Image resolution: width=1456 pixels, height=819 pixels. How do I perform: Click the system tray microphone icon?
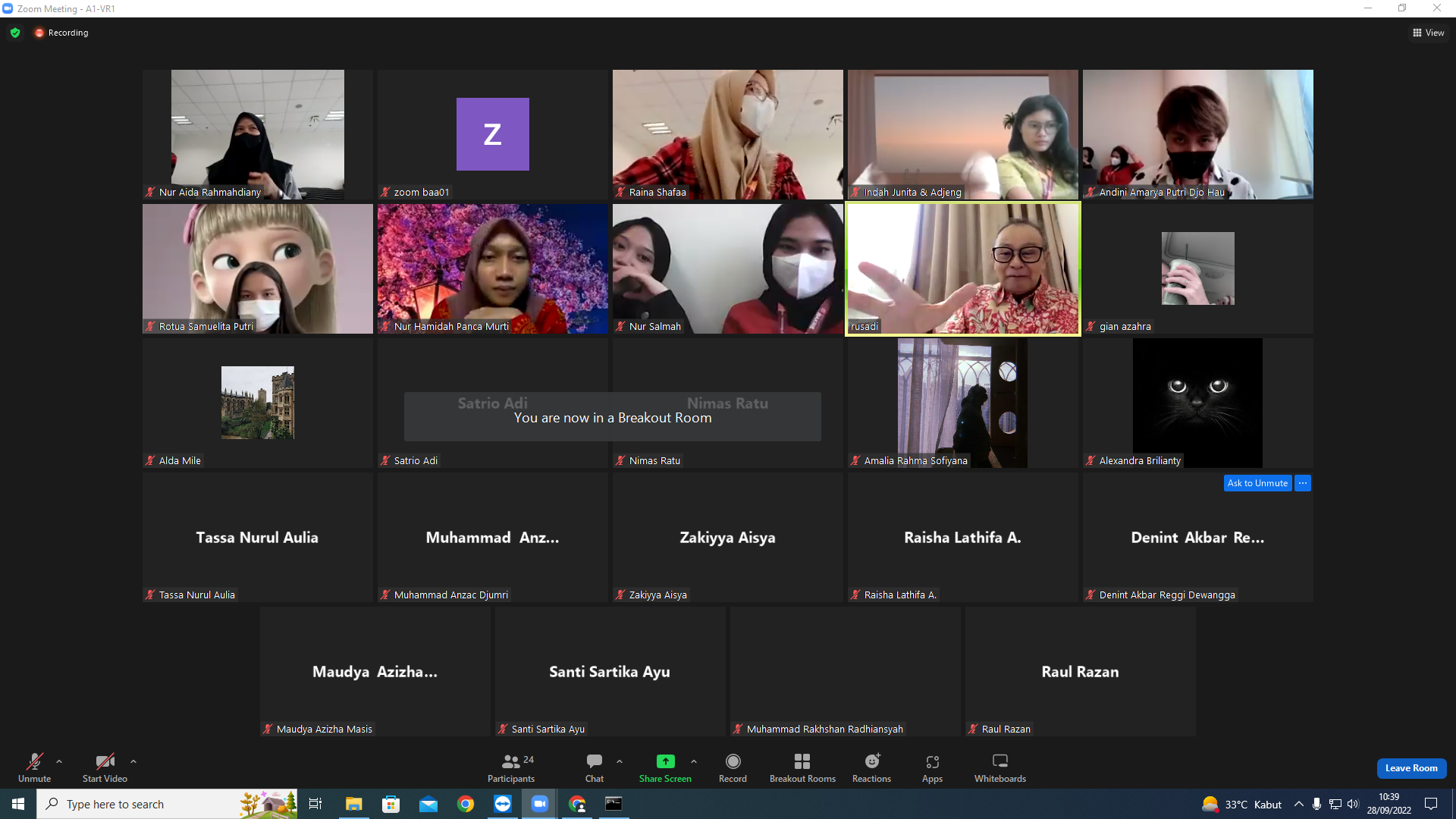(1317, 804)
